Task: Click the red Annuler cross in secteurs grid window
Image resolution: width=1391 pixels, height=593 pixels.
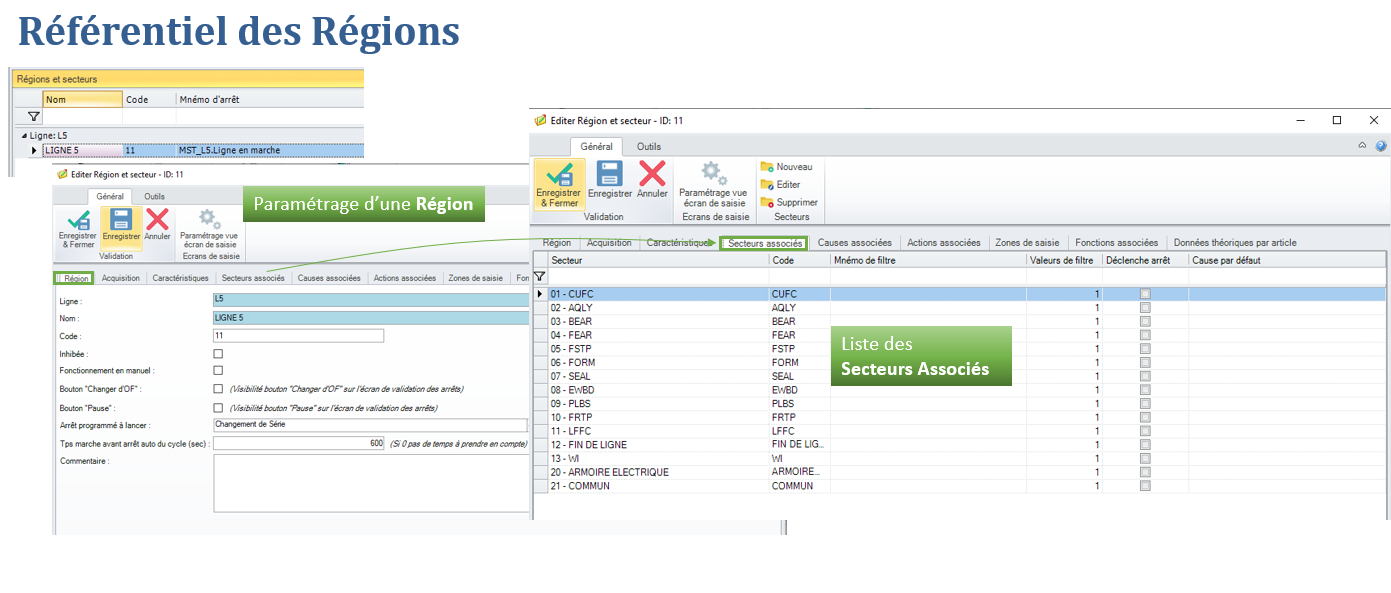Action: click(x=652, y=173)
